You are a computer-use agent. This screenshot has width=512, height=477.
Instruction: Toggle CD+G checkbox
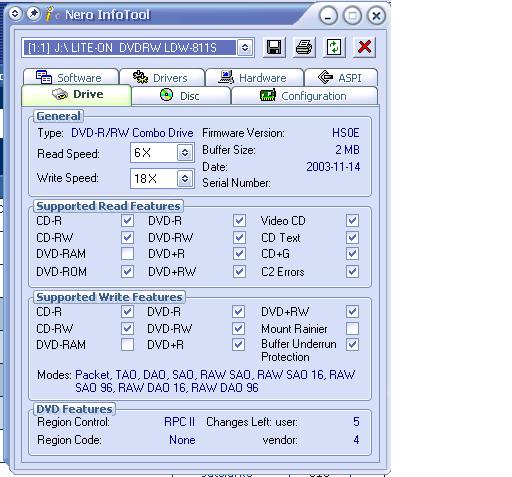[x=352, y=254]
